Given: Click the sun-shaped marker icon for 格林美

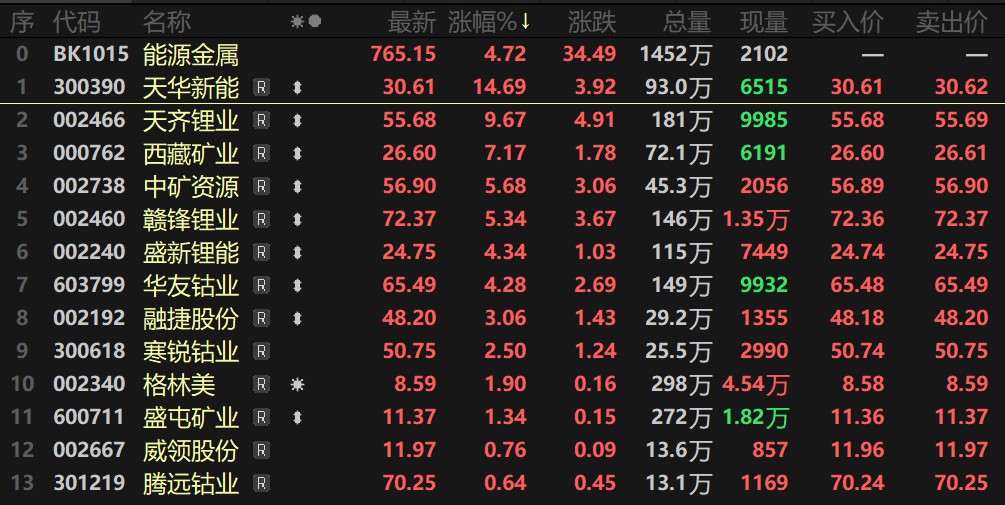Looking at the screenshot, I should (x=297, y=384).
